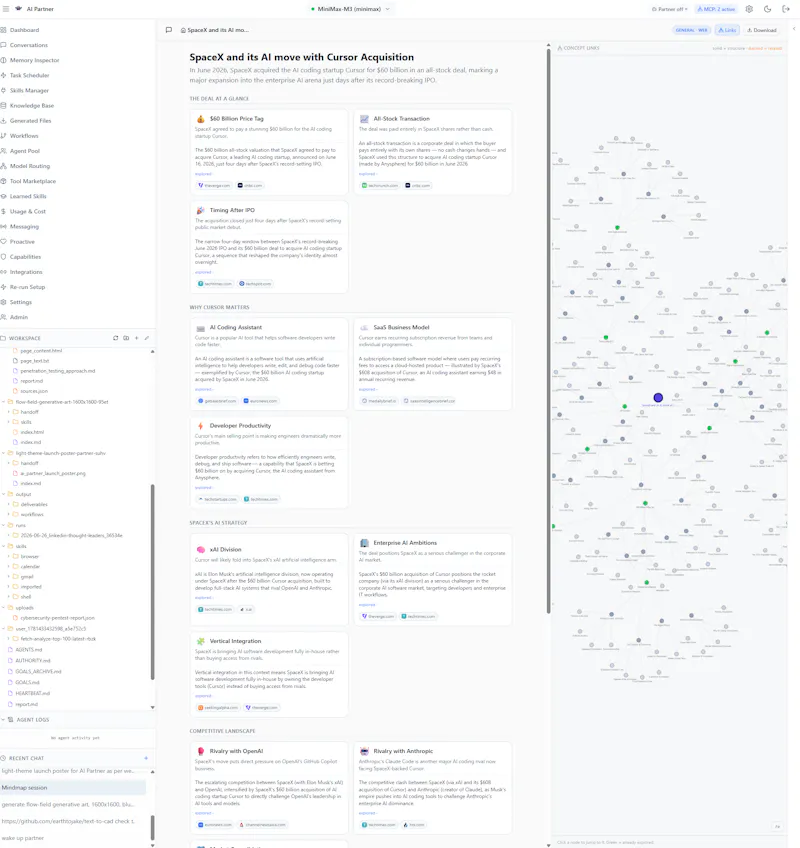Open Model Routing in the sidebar
800x848 pixels.
click(30, 166)
